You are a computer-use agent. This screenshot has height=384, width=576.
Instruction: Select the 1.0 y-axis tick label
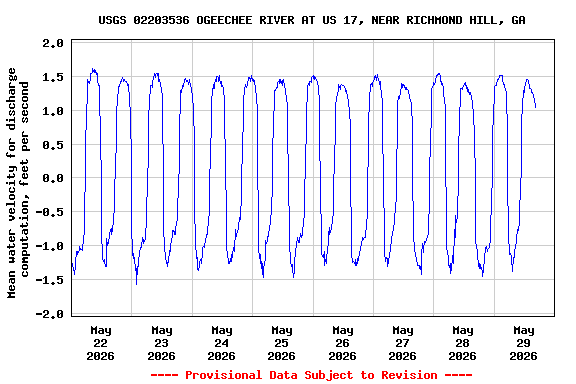point(53,111)
